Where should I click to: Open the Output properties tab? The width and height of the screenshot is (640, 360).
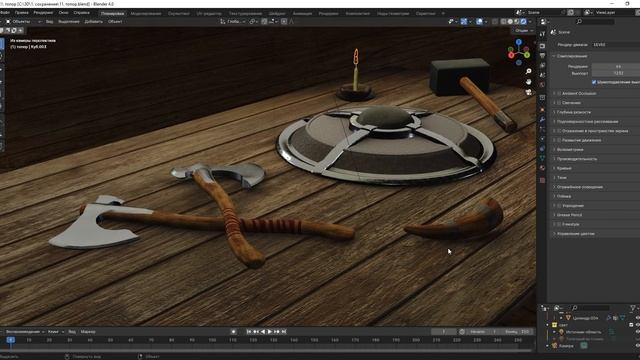pos(542,56)
